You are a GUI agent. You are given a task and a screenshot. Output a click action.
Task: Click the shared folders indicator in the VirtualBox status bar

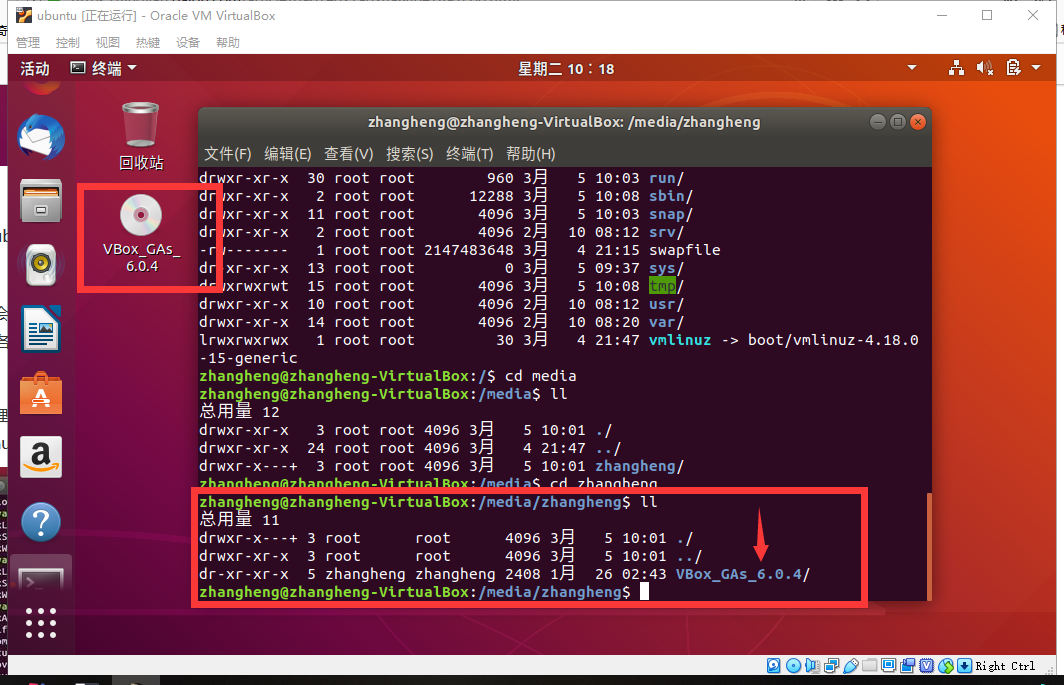869,666
